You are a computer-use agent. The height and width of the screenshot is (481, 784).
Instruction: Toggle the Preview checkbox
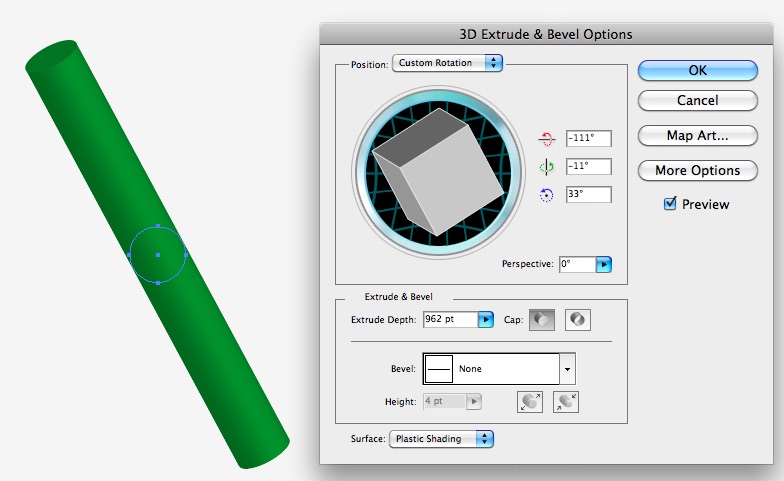(671, 204)
